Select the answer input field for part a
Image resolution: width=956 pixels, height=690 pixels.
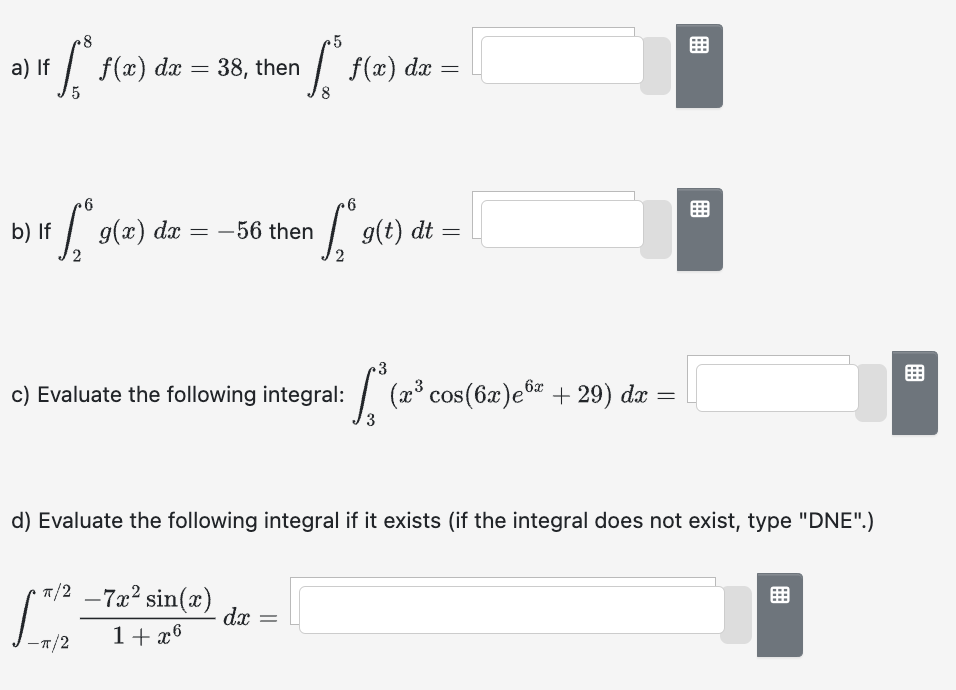coord(562,60)
